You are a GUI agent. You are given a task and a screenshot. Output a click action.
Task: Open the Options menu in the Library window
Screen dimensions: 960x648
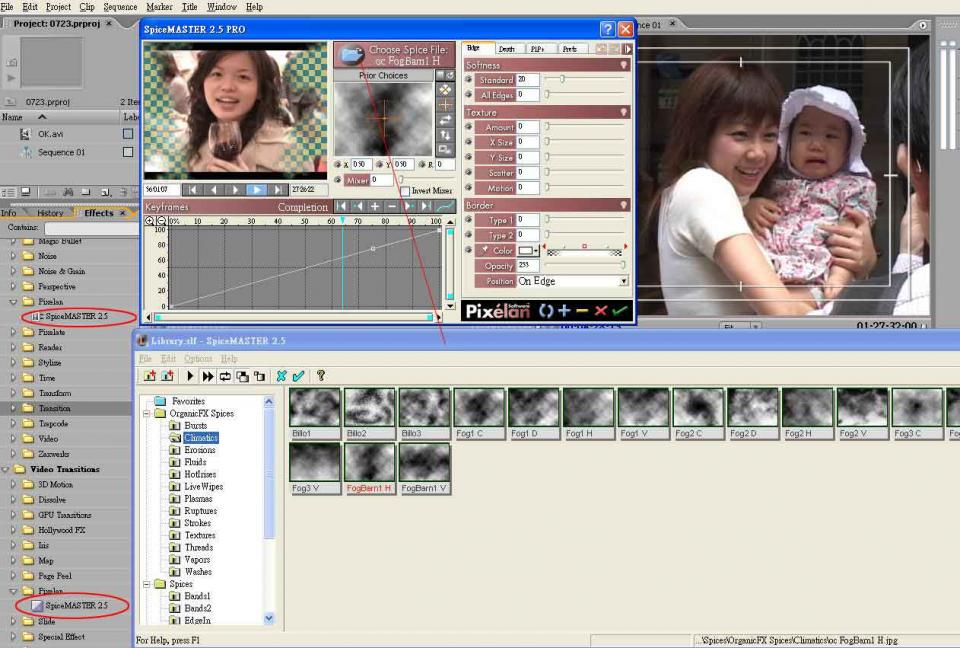tap(197, 358)
